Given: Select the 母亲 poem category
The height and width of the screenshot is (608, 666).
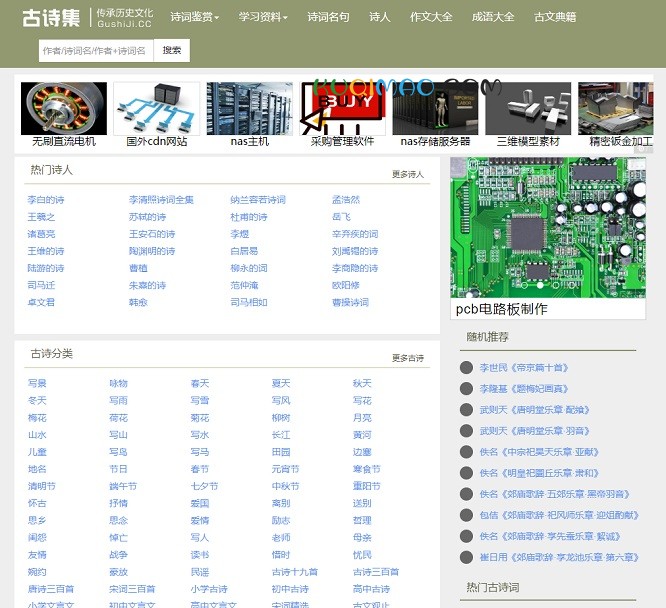Looking at the screenshot, I should [x=362, y=537].
